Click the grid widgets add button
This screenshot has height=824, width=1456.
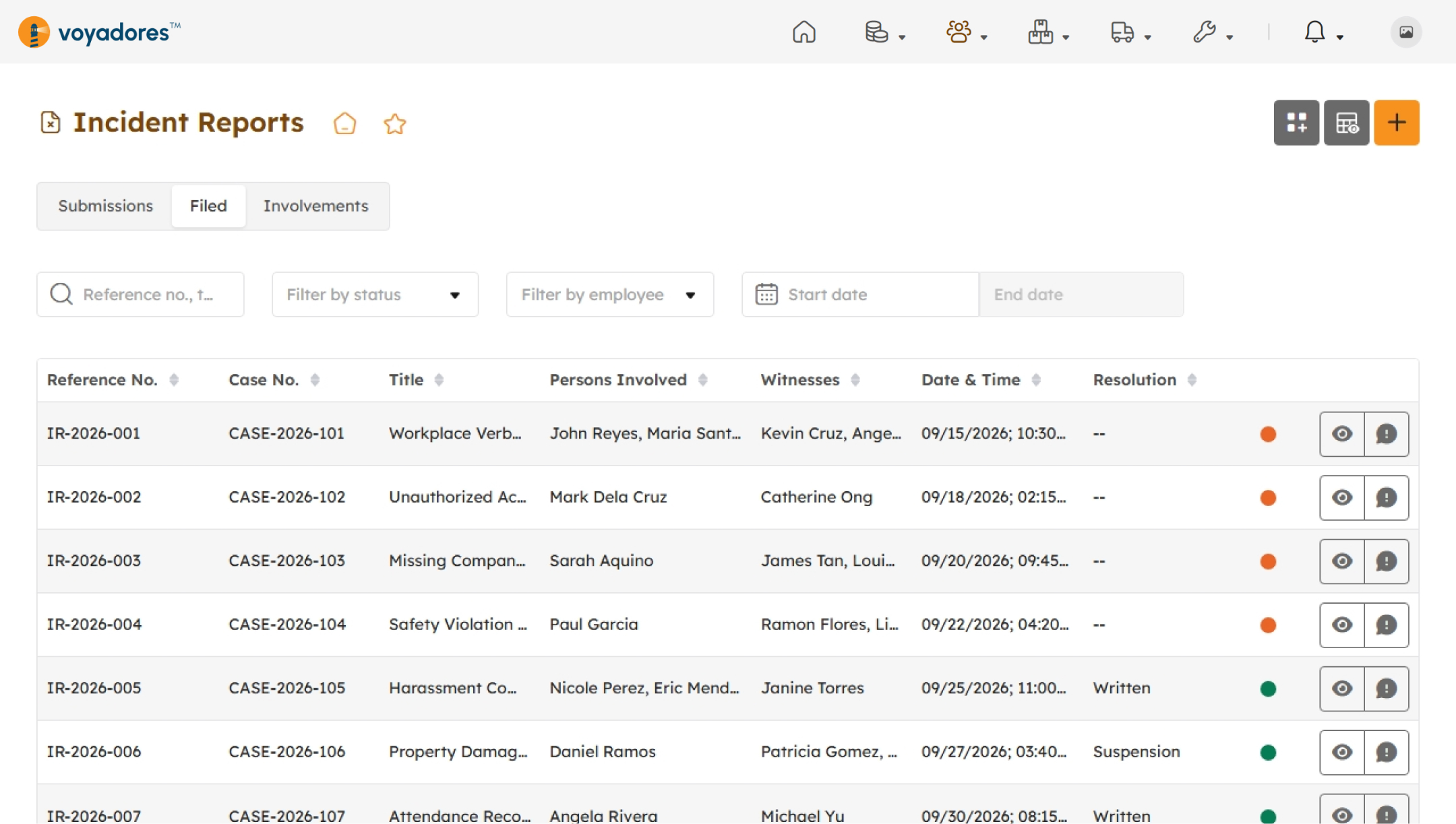(1296, 123)
